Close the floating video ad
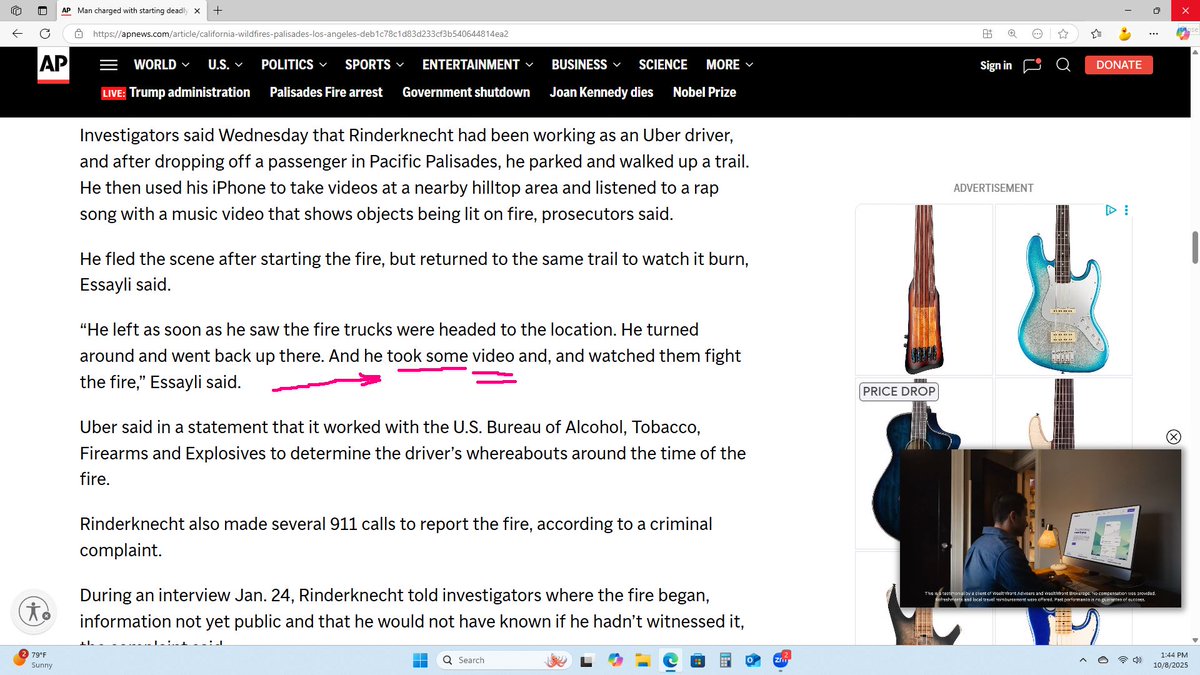Screen dimensions: 1200x675 (1174, 437)
